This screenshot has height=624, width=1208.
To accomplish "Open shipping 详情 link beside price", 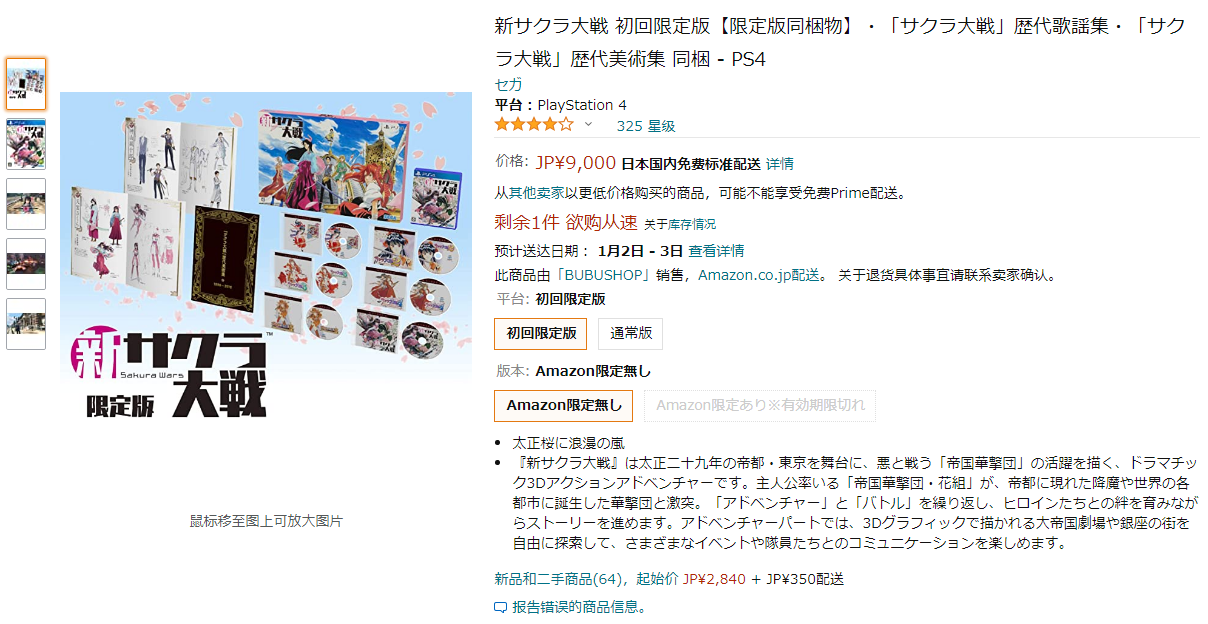I will tap(780, 163).
